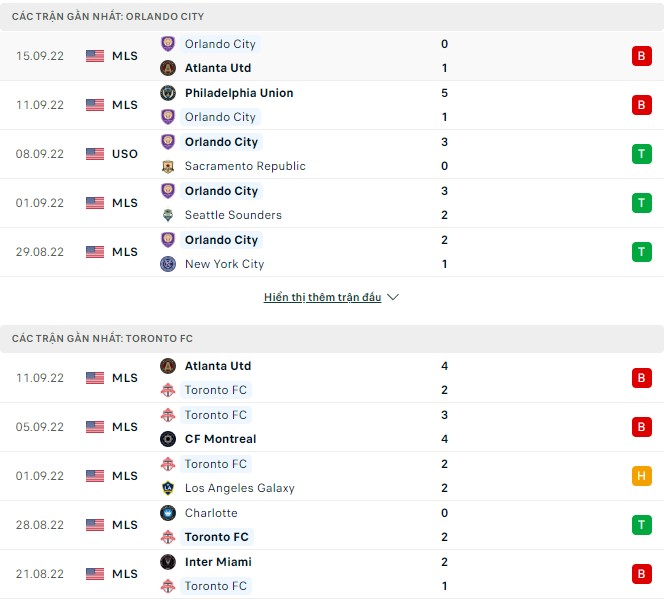667x600 pixels.
Task: Expand more matches with the chevron arrow
Action: tap(393, 298)
